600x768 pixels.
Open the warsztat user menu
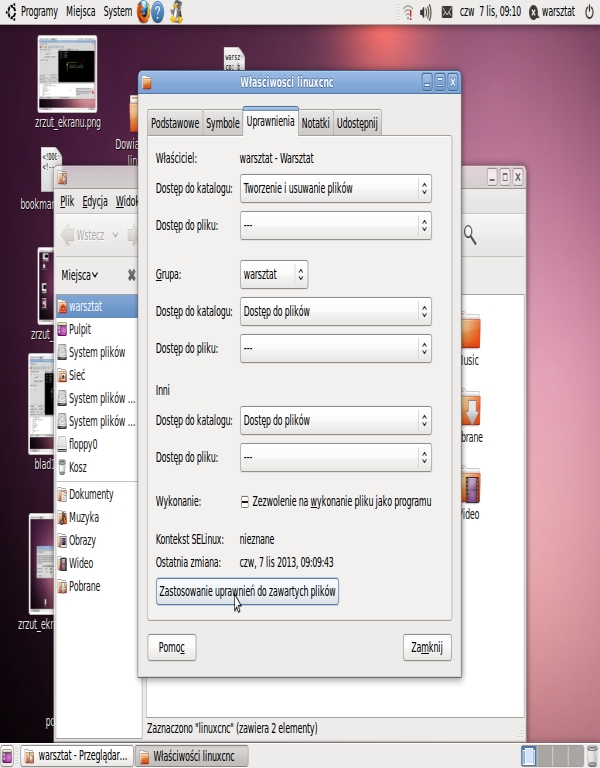click(x=552, y=11)
